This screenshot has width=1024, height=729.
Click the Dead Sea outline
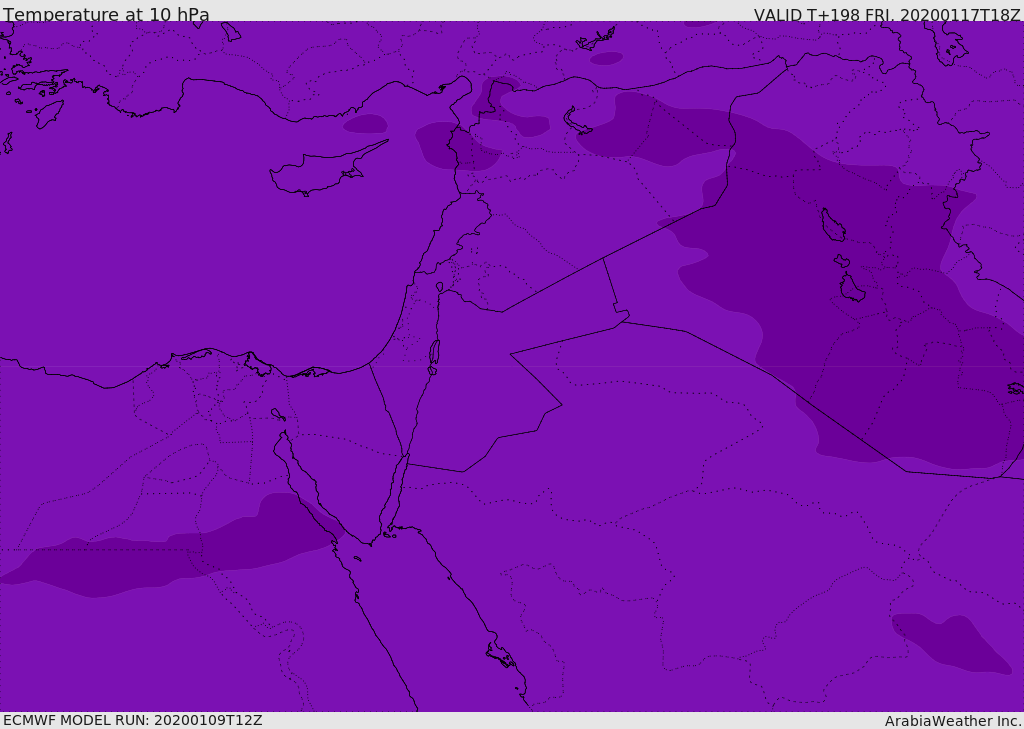tap(434, 357)
